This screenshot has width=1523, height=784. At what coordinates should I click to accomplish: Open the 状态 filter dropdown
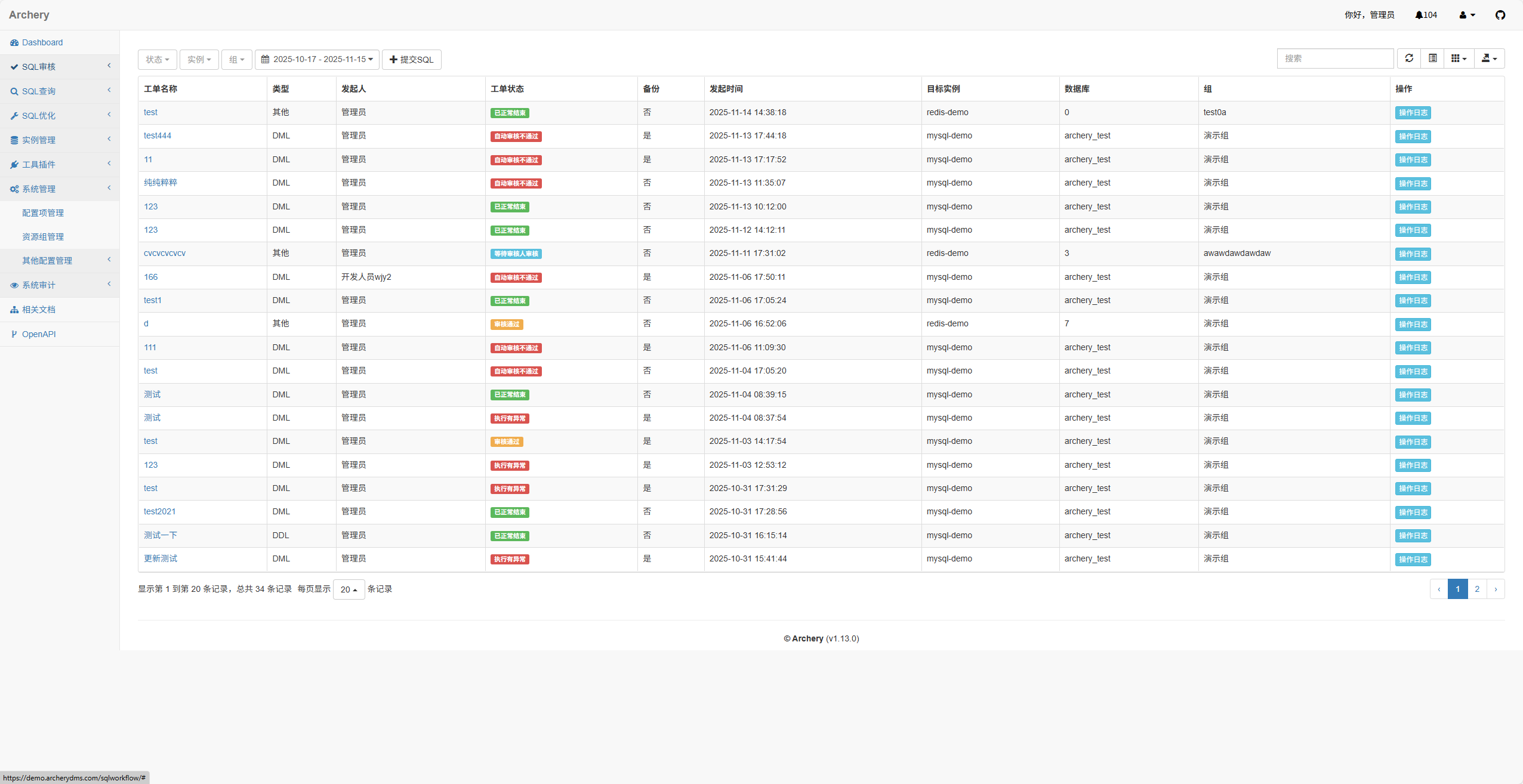coord(158,60)
